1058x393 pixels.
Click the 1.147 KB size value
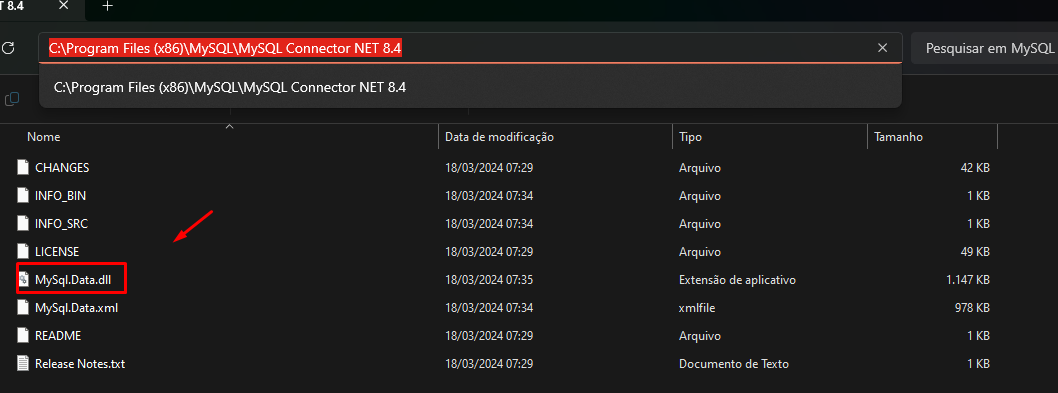(968, 280)
